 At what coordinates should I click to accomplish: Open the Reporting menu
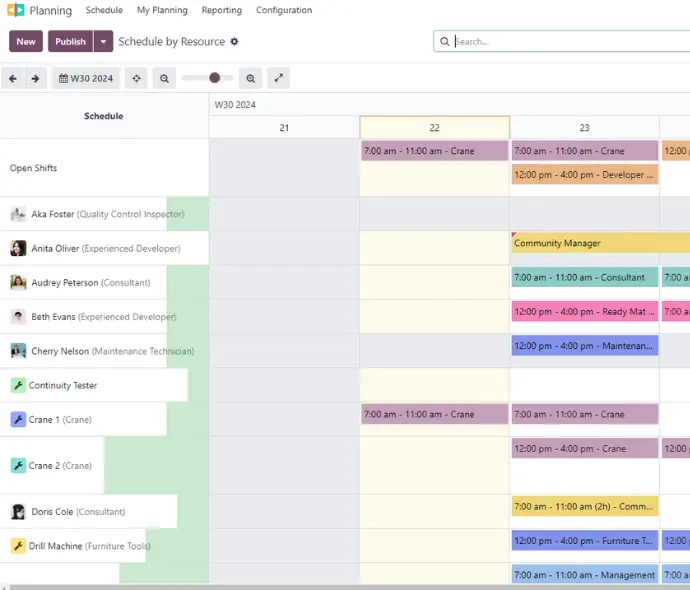pos(221,10)
